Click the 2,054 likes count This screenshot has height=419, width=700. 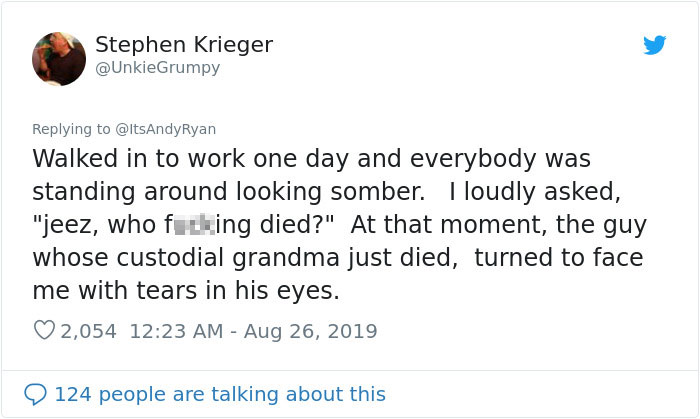pyautogui.click(x=89, y=331)
